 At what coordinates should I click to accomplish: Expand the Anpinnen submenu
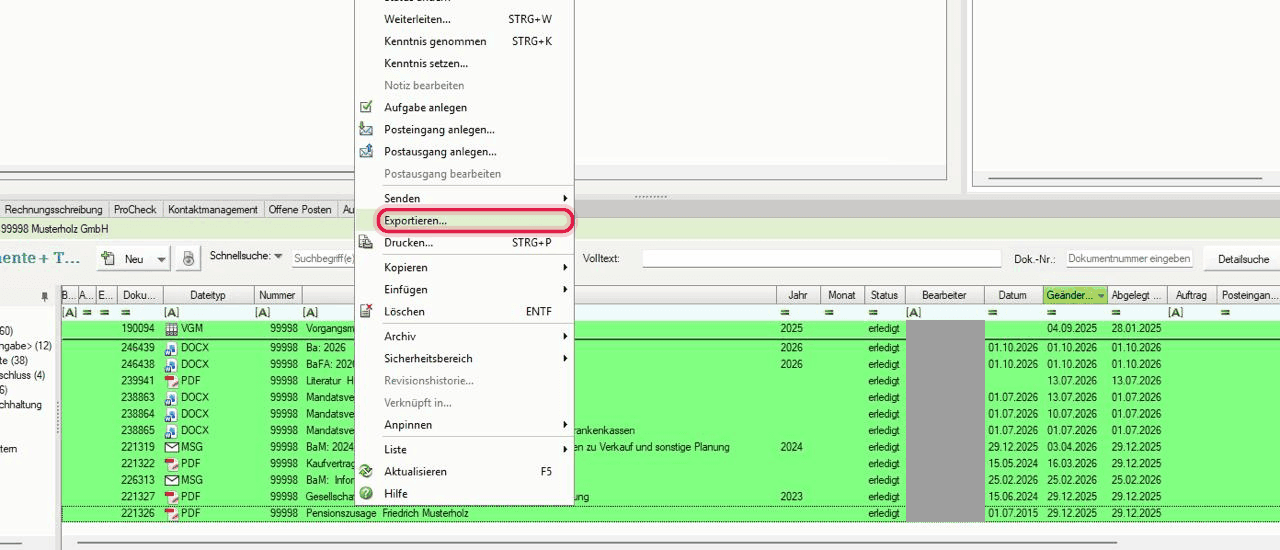[x=464, y=424]
